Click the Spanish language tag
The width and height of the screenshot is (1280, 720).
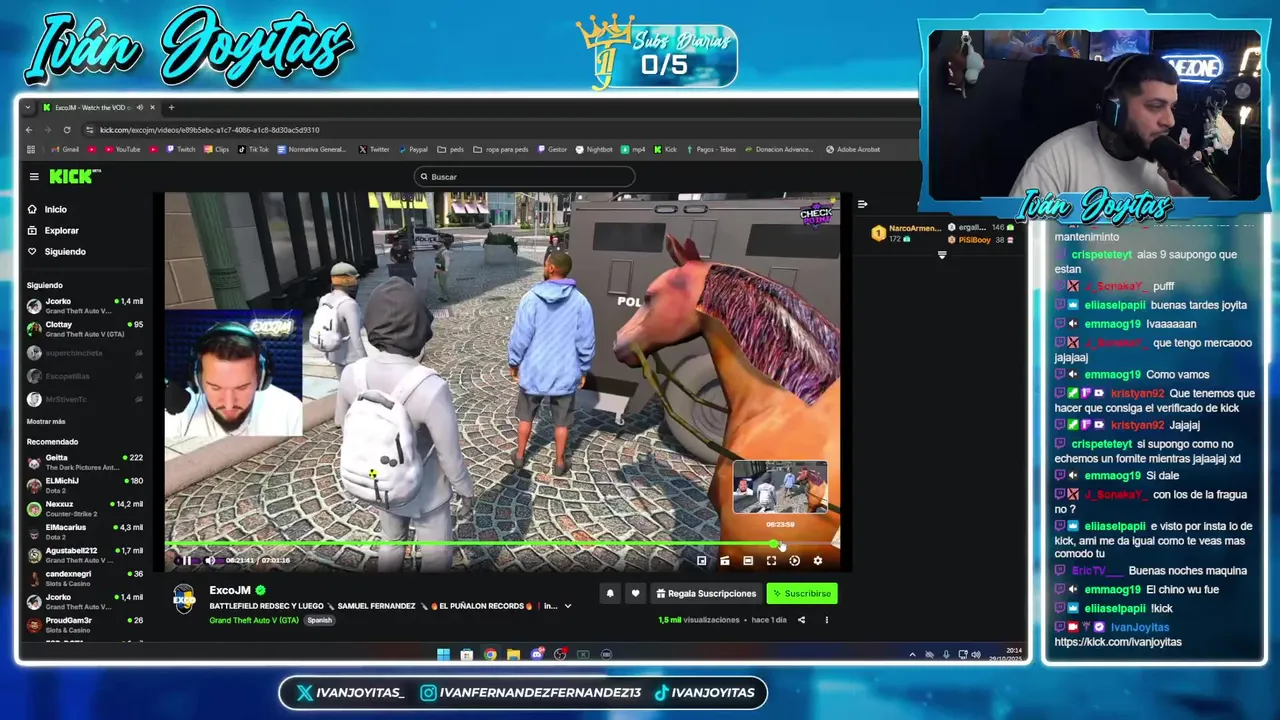pyautogui.click(x=319, y=620)
